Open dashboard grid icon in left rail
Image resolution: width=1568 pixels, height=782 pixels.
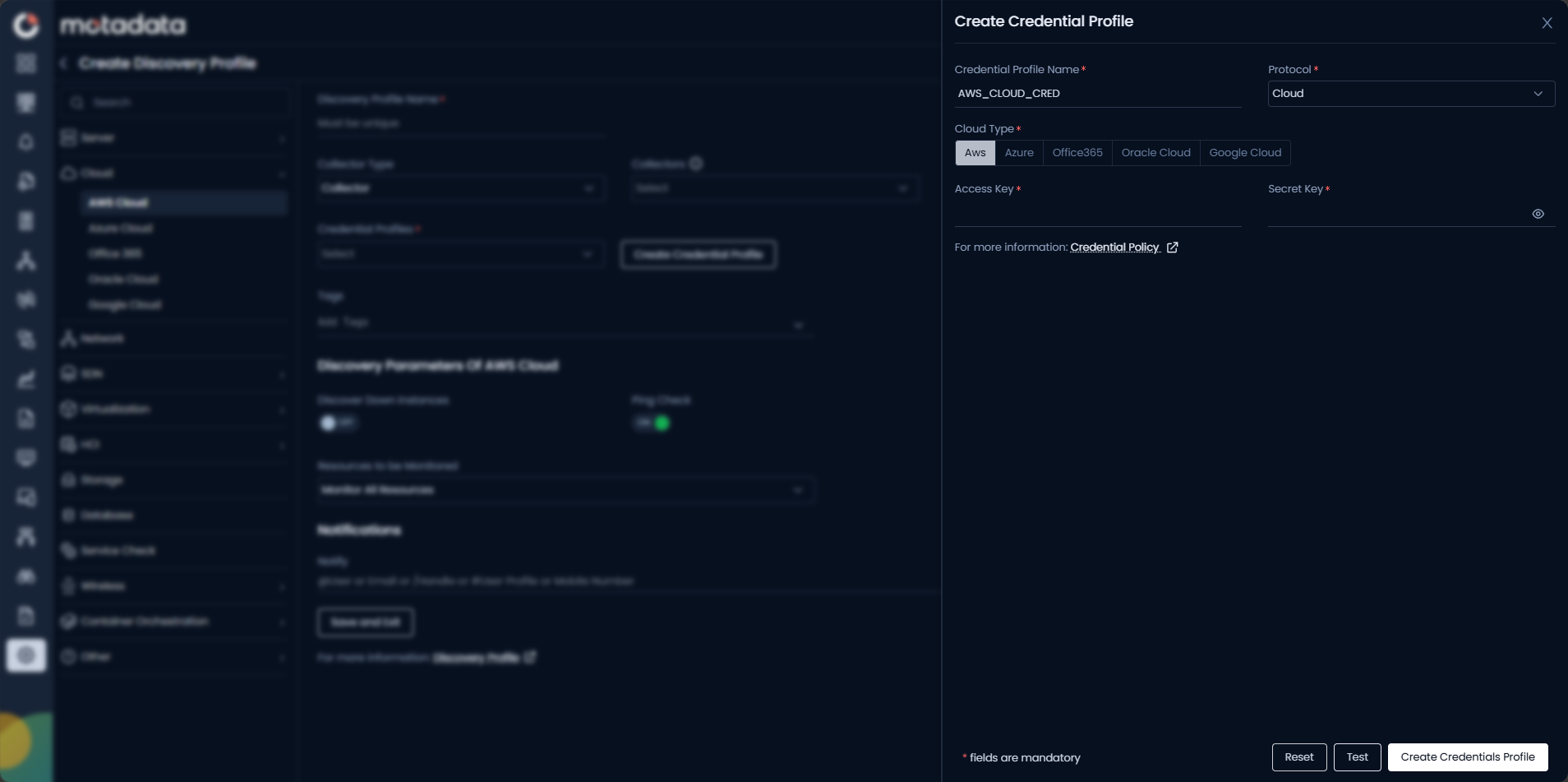click(x=26, y=63)
